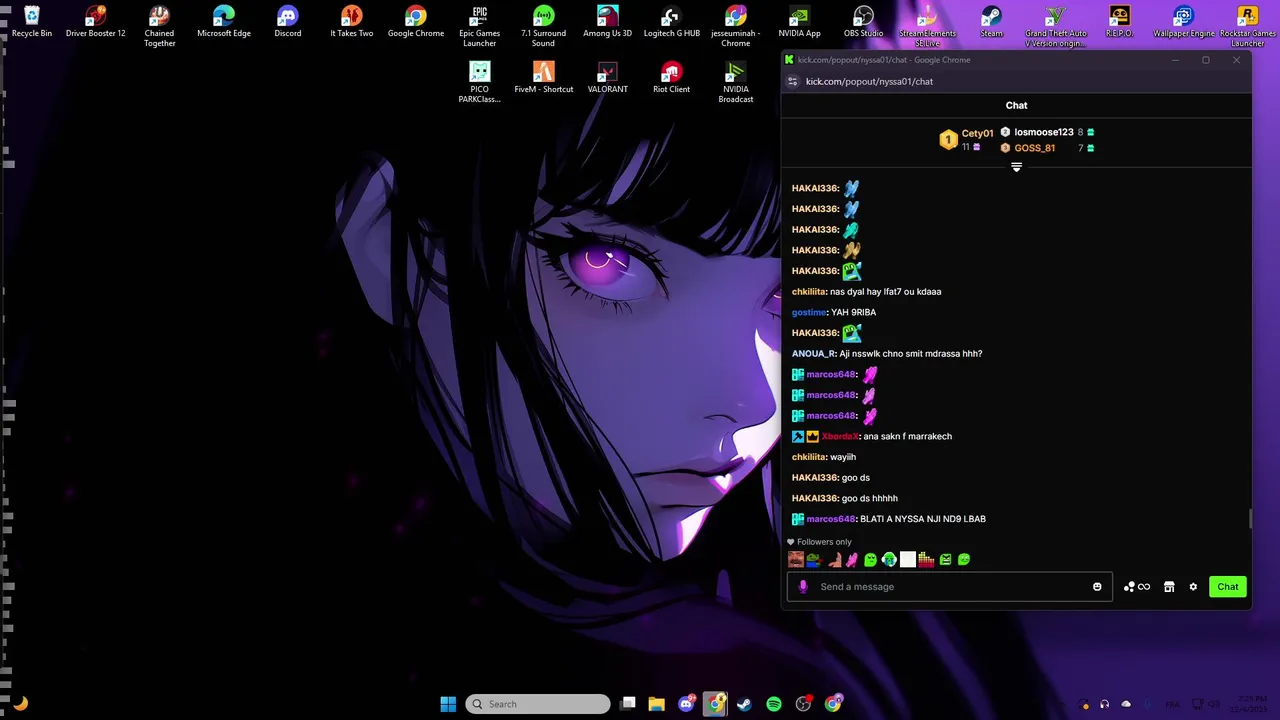Select the VALORANT desktop shortcut
The image size is (1280, 720).
pos(607,78)
